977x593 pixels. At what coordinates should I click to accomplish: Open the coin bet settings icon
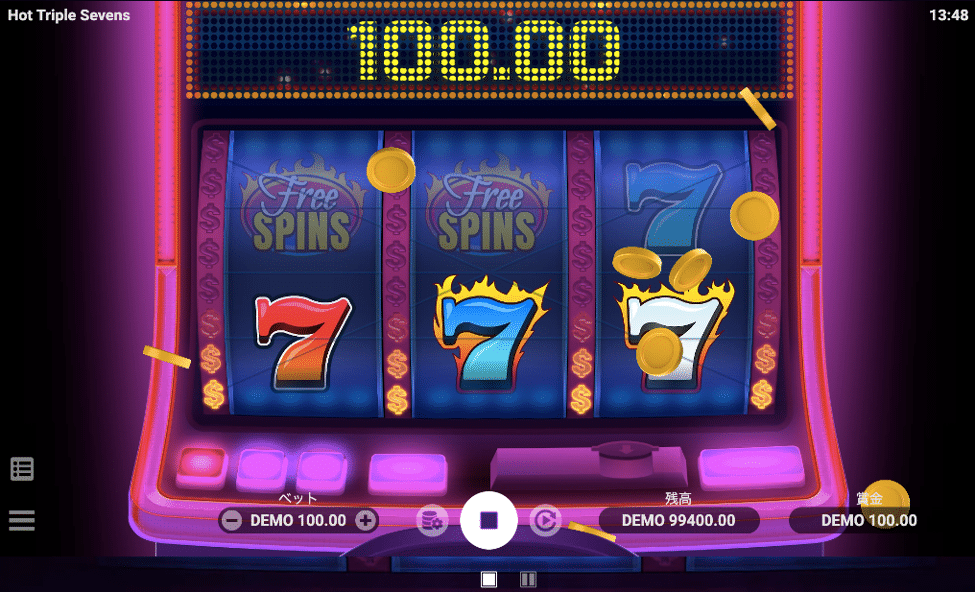coord(432,521)
